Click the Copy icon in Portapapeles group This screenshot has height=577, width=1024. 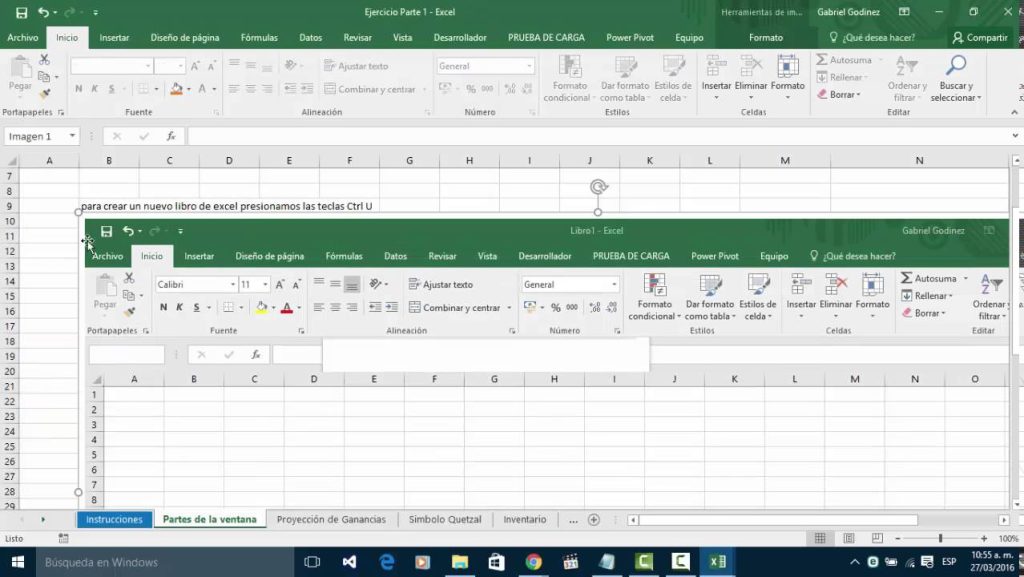[44, 76]
